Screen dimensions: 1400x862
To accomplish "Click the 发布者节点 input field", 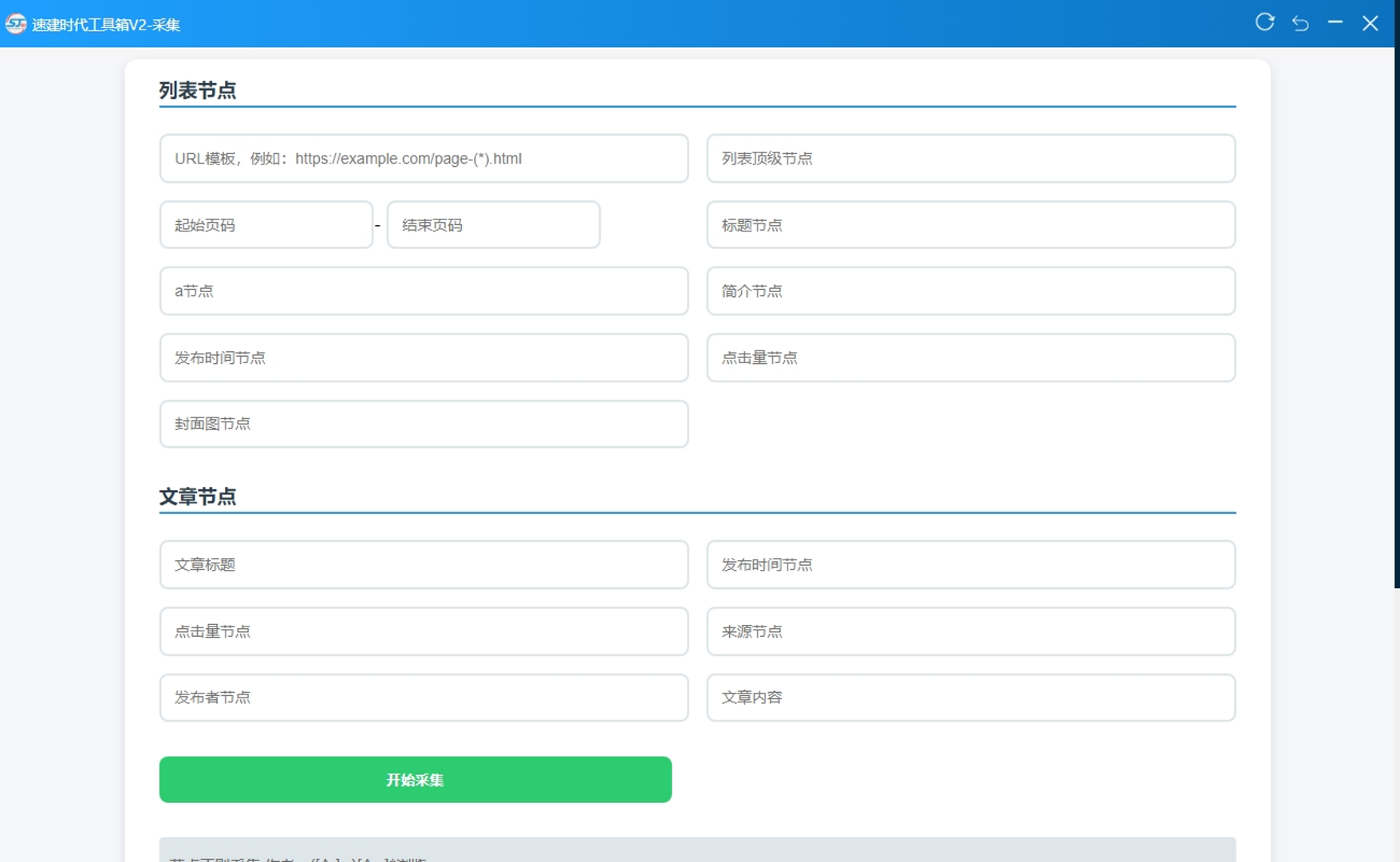I will coord(424,698).
